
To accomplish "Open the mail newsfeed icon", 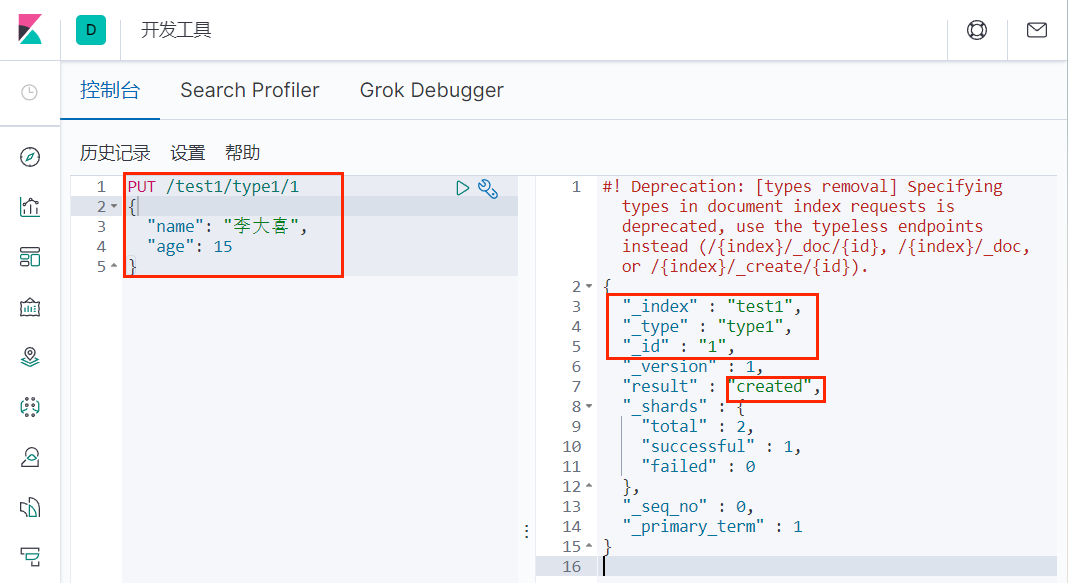I will pos(1037,30).
